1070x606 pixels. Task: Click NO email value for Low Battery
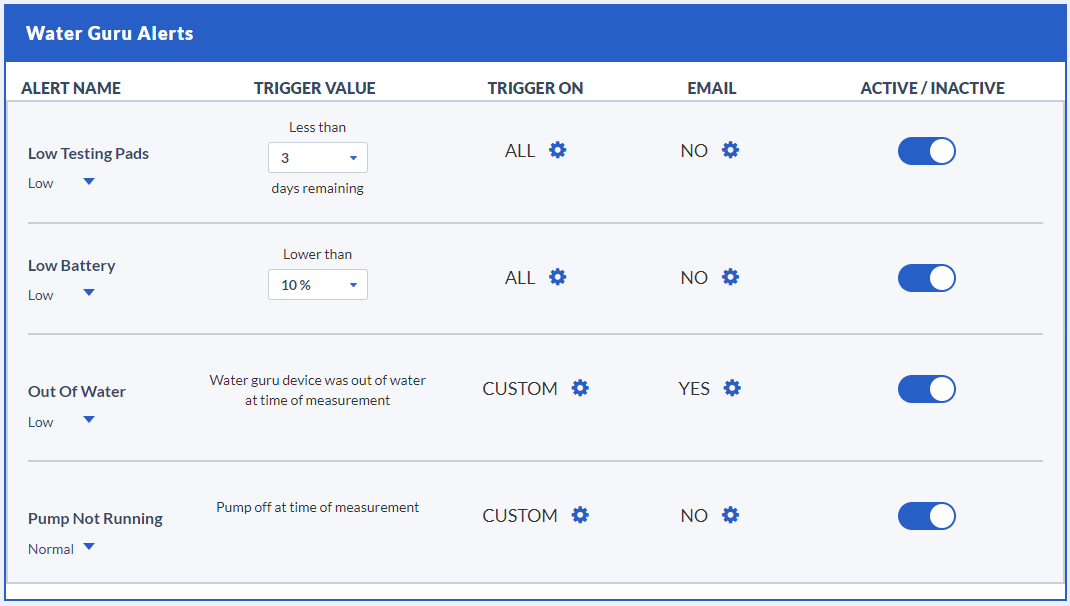694,278
